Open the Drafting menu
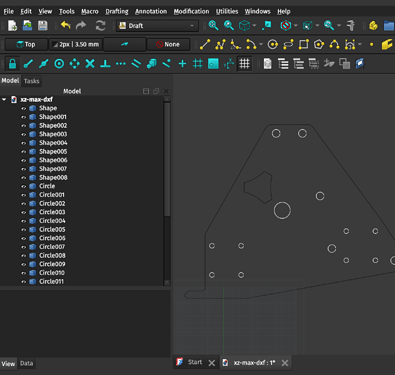Image resolution: width=395 pixels, height=375 pixels. (117, 11)
